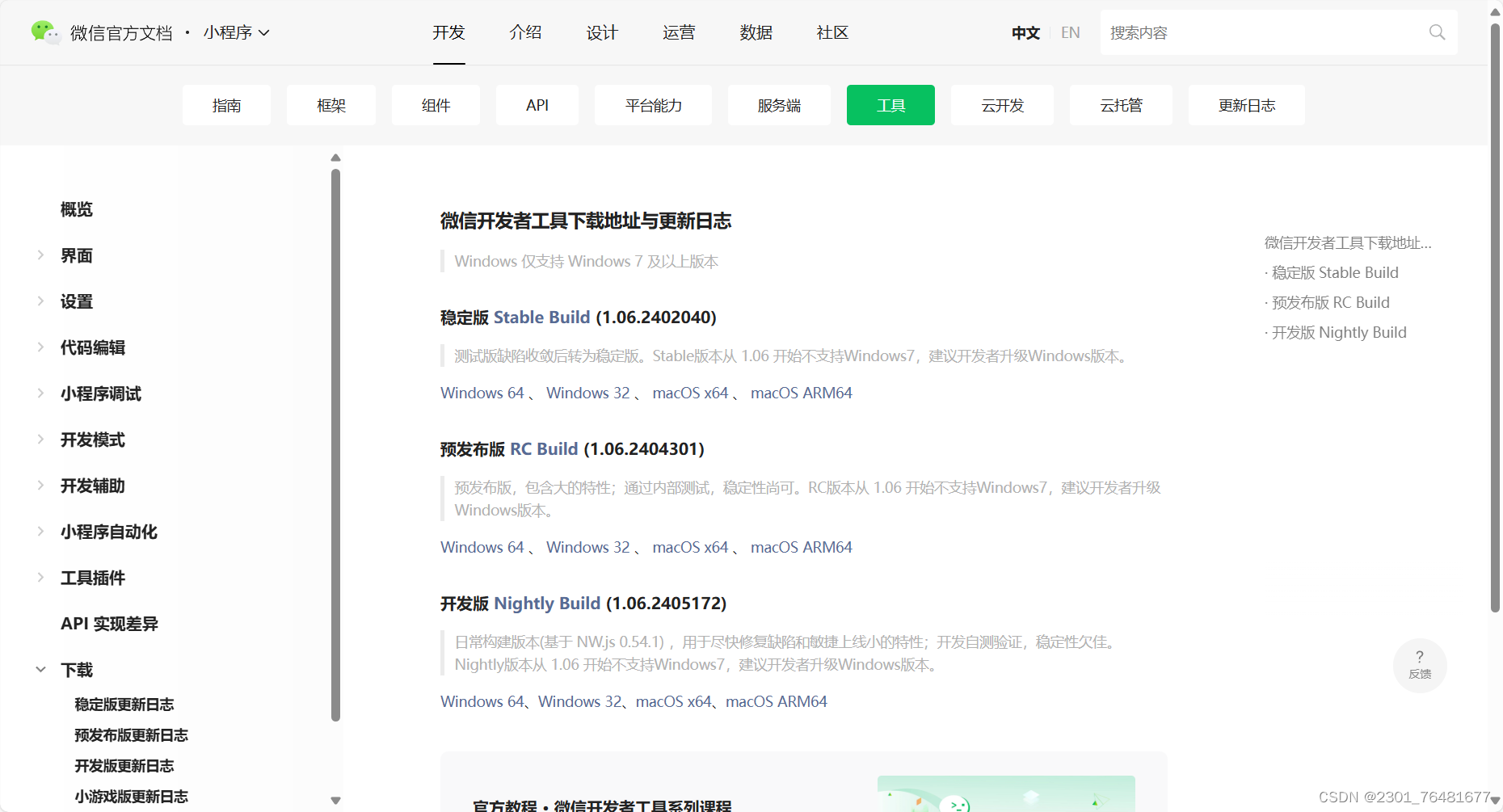
Task: Open the 平台能力 category button
Action: [x=653, y=105]
